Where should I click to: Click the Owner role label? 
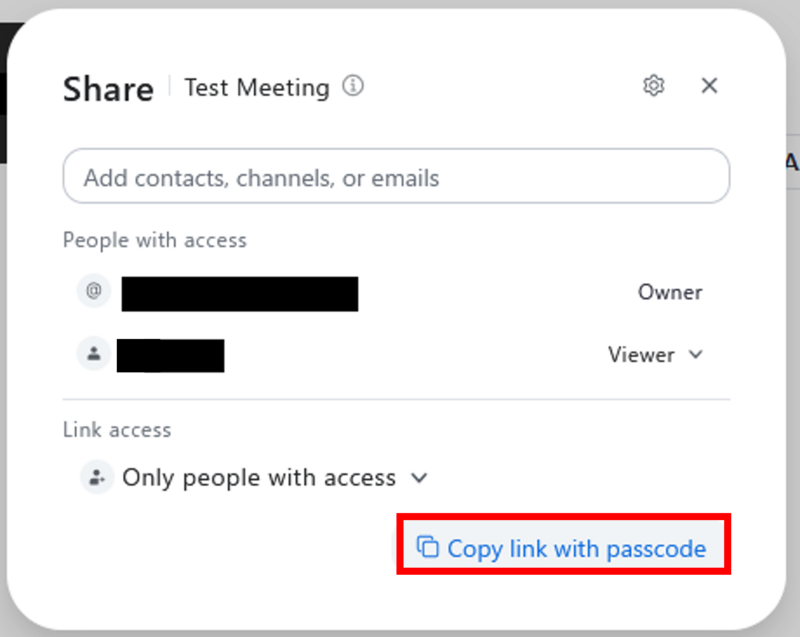pyautogui.click(x=670, y=292)
